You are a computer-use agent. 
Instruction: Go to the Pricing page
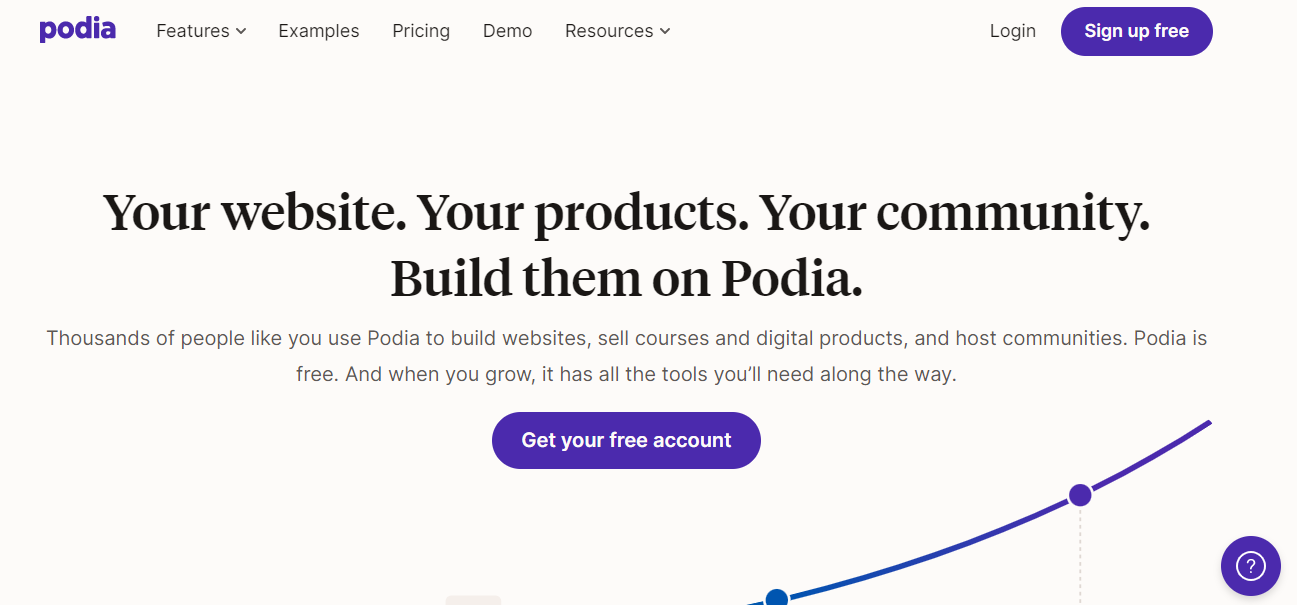(x=421, y=31)
